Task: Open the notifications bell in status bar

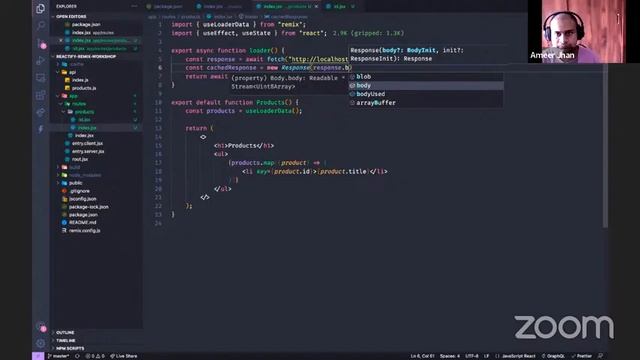Action: pyautogui.click(x=600, y=356)
